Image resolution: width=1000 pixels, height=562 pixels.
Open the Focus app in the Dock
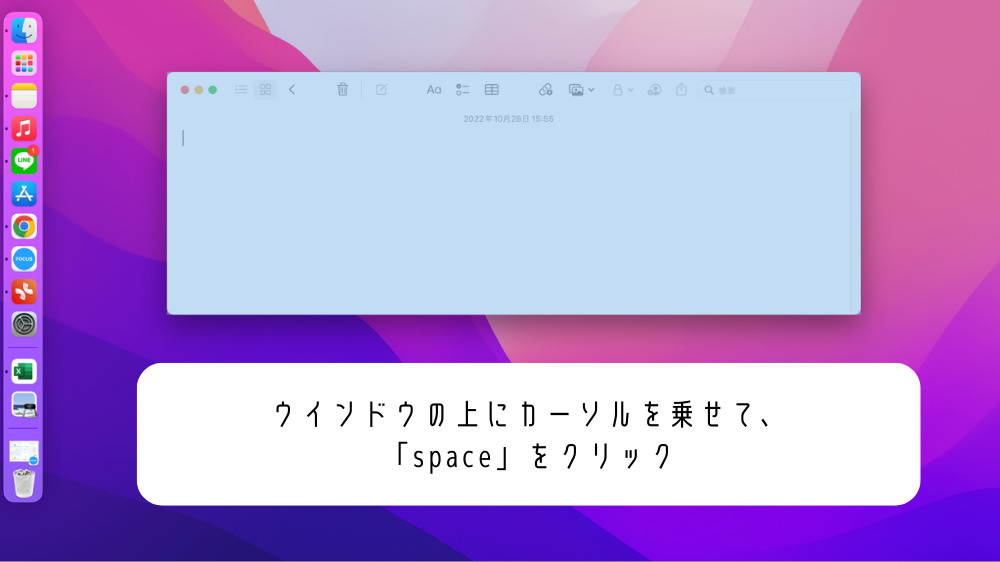(24, 259)
